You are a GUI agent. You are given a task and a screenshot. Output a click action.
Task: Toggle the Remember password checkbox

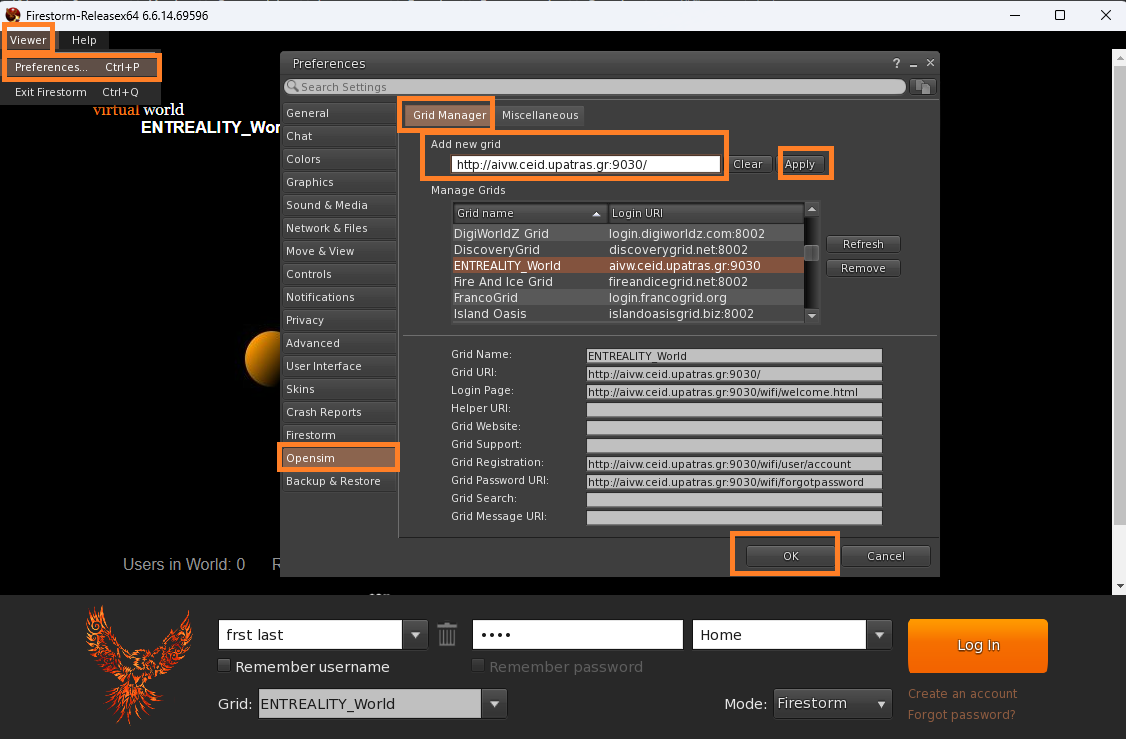478,666
